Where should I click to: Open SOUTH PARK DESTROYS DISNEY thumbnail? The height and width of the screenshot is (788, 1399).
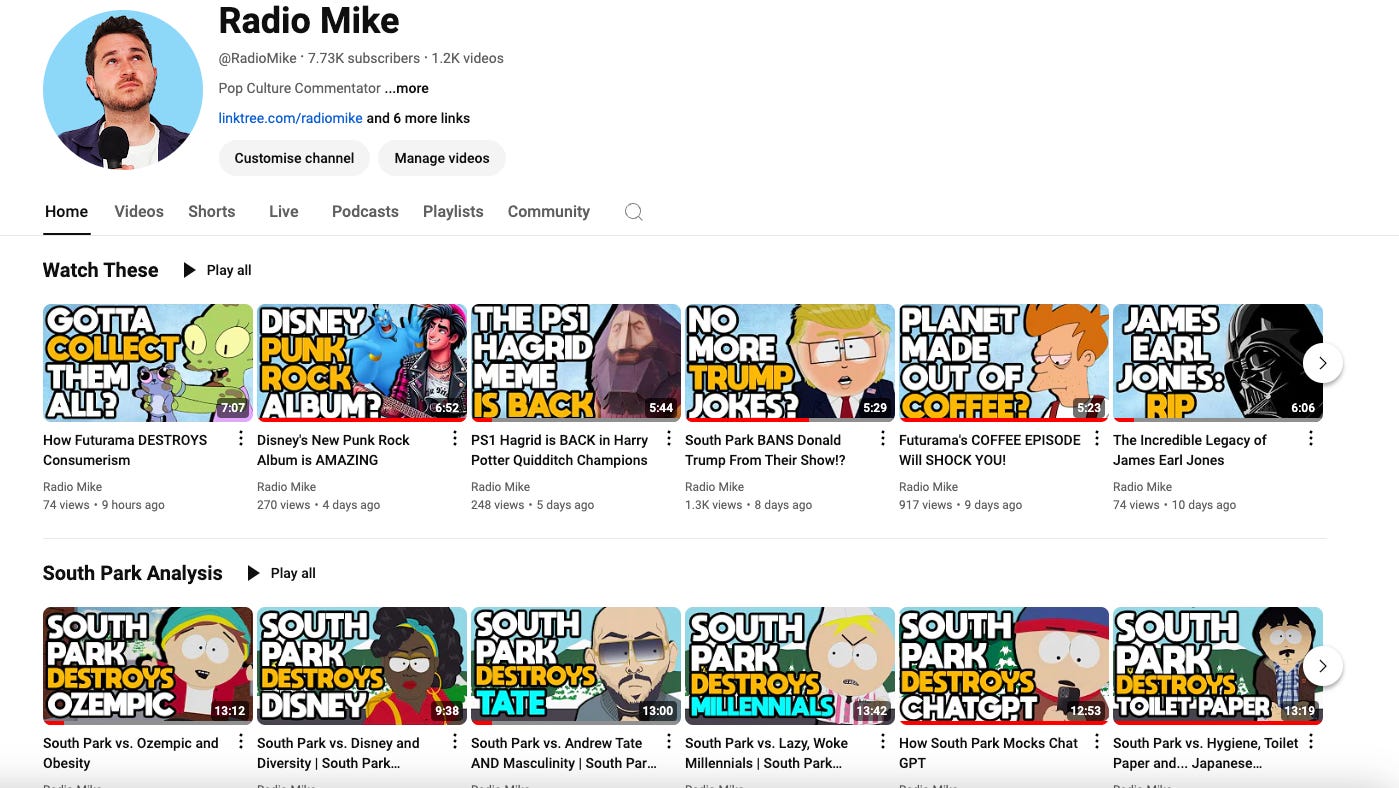(362, 666)
